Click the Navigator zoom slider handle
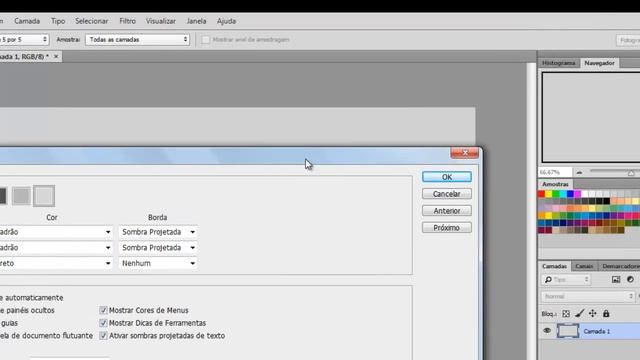Screen dimensions: 640x360 coord(631,173)
